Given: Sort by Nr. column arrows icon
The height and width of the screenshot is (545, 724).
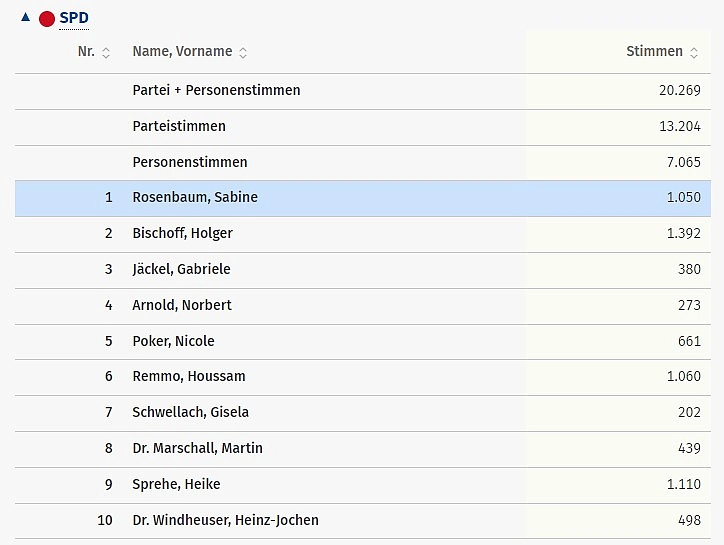Looking at the screenshot, I should [106, 52].
